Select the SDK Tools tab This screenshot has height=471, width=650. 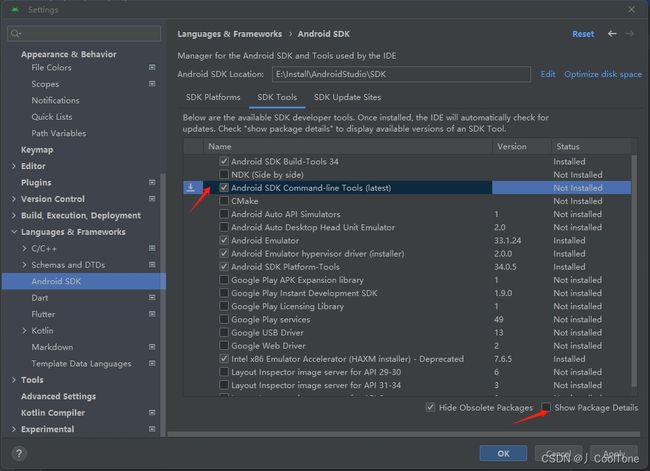tap(277, 97)
